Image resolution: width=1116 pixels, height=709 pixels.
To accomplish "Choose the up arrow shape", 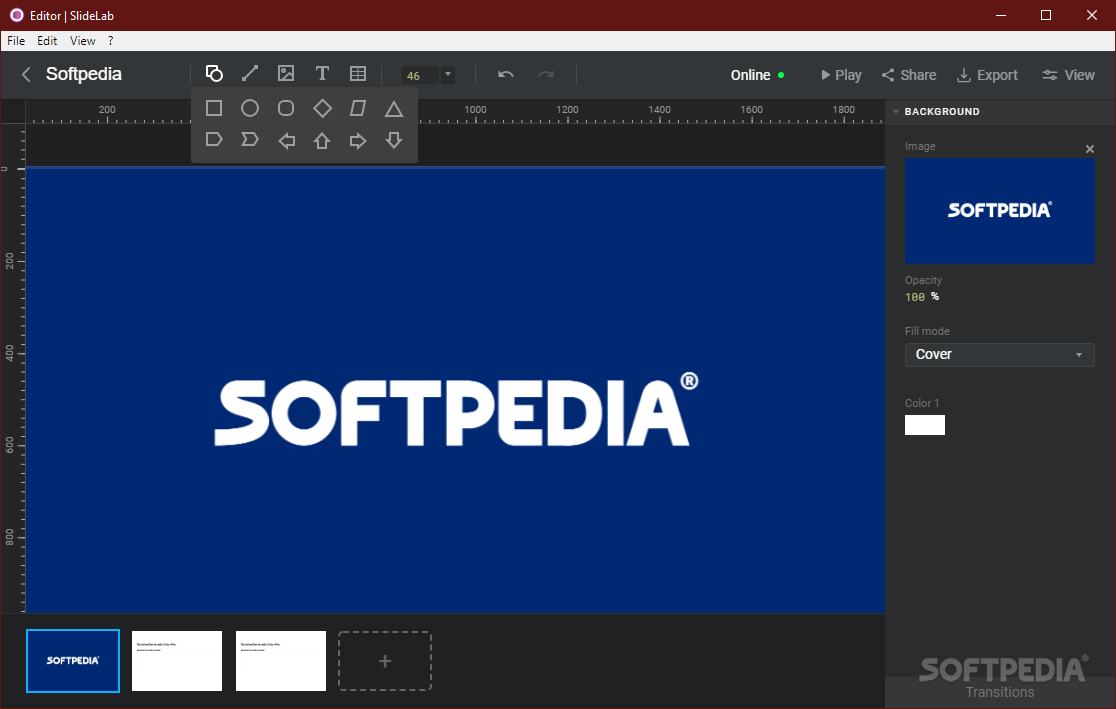I will click(x=322, y=141).
